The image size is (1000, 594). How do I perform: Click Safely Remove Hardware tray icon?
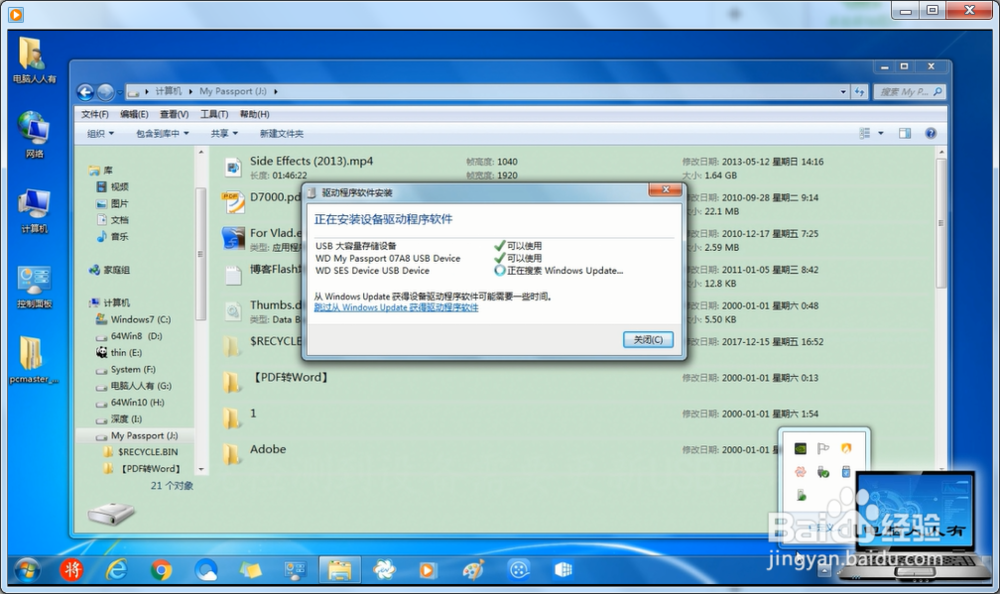click(823, 472)
